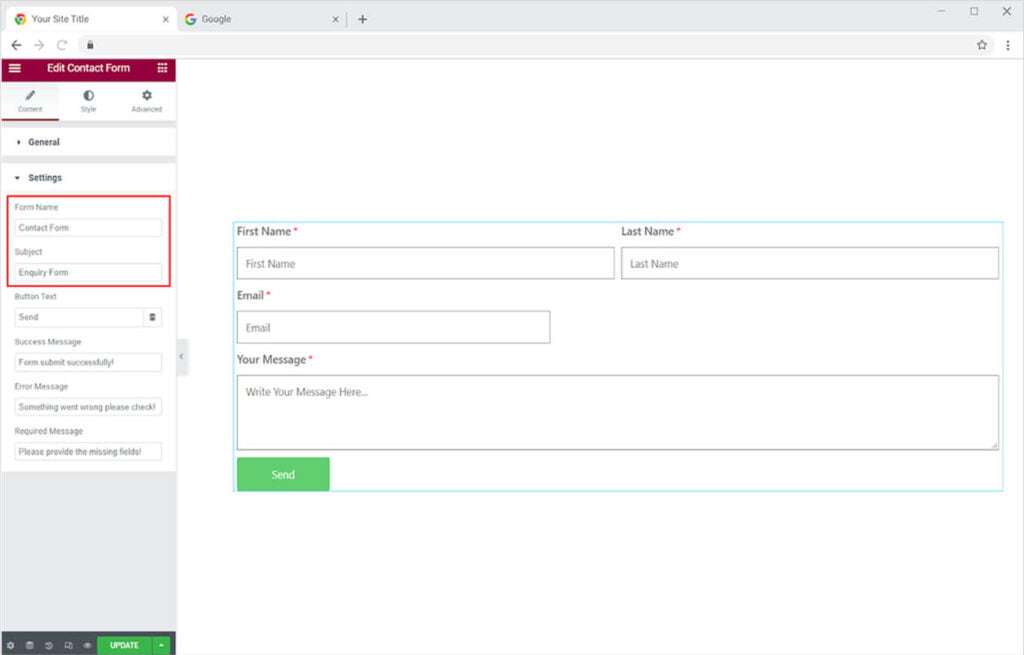Expand the General section

point(43,142)
